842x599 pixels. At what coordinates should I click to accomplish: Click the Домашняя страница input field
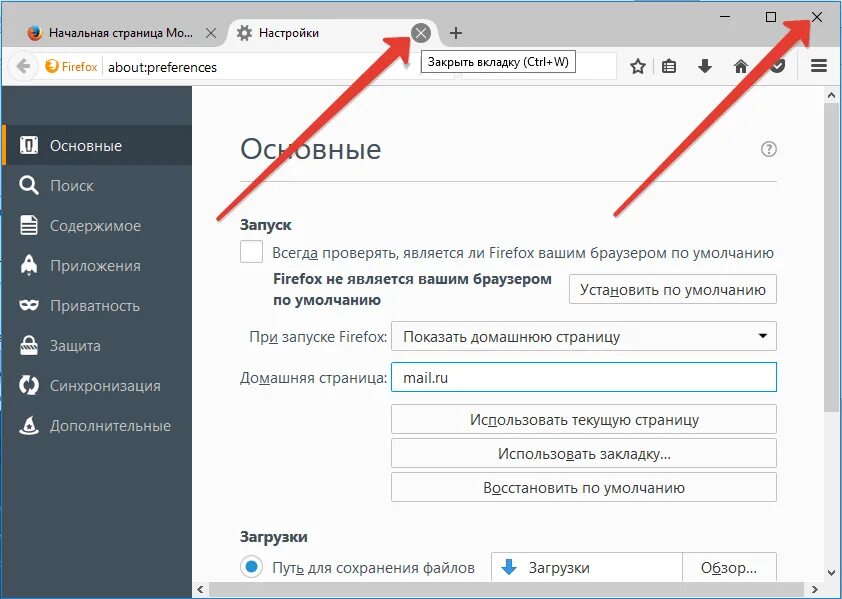tap(584, 377)
